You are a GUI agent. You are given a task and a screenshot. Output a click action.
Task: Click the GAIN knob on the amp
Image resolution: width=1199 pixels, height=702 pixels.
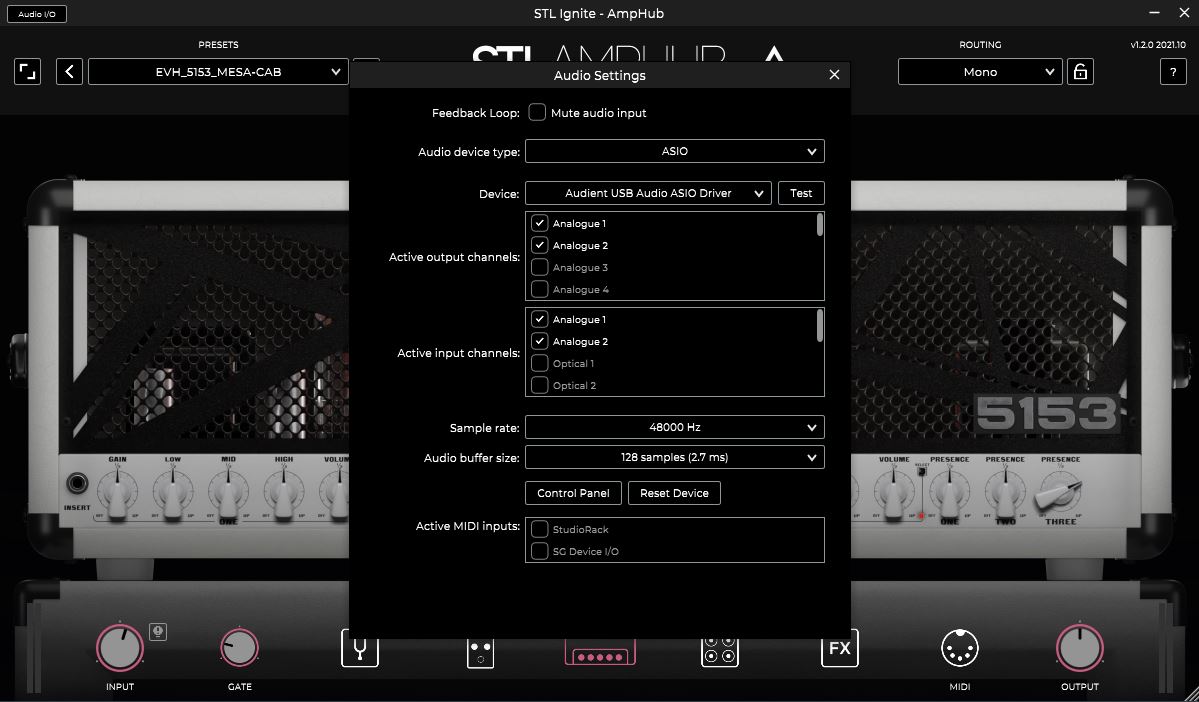click(x=117, y=492)
